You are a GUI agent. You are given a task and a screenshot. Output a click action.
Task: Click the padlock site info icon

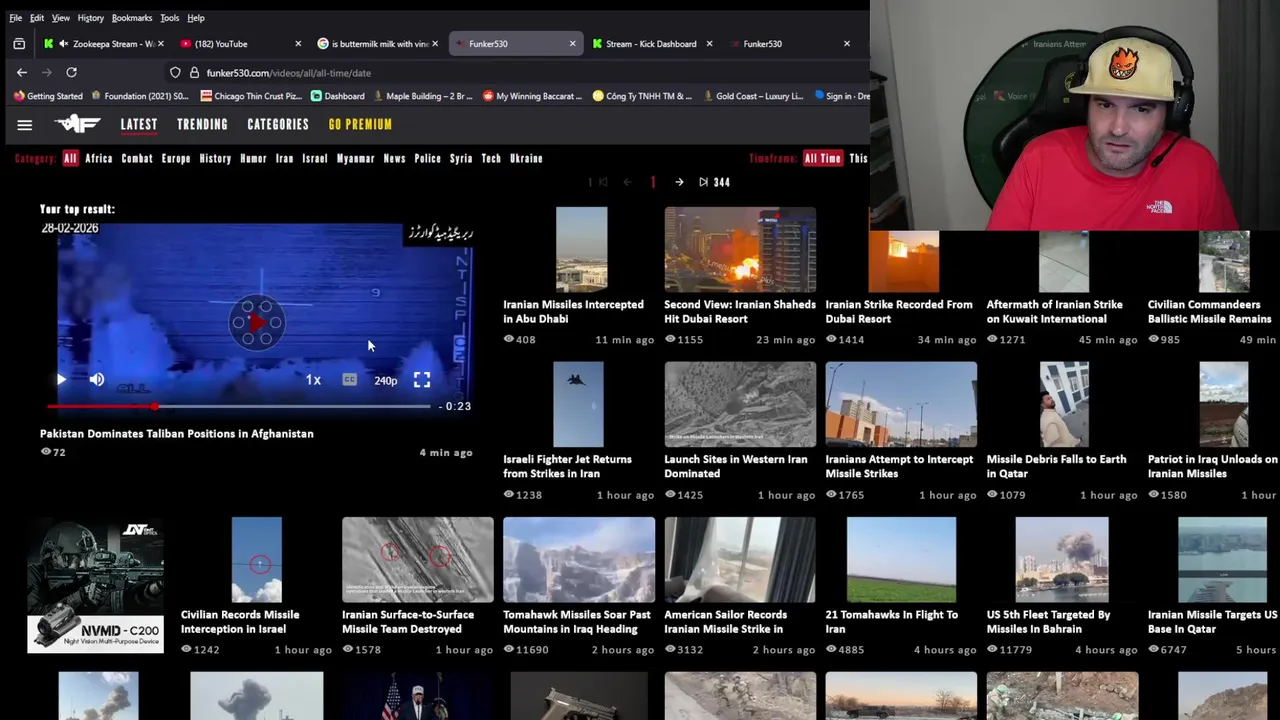[x=194, y=73]
